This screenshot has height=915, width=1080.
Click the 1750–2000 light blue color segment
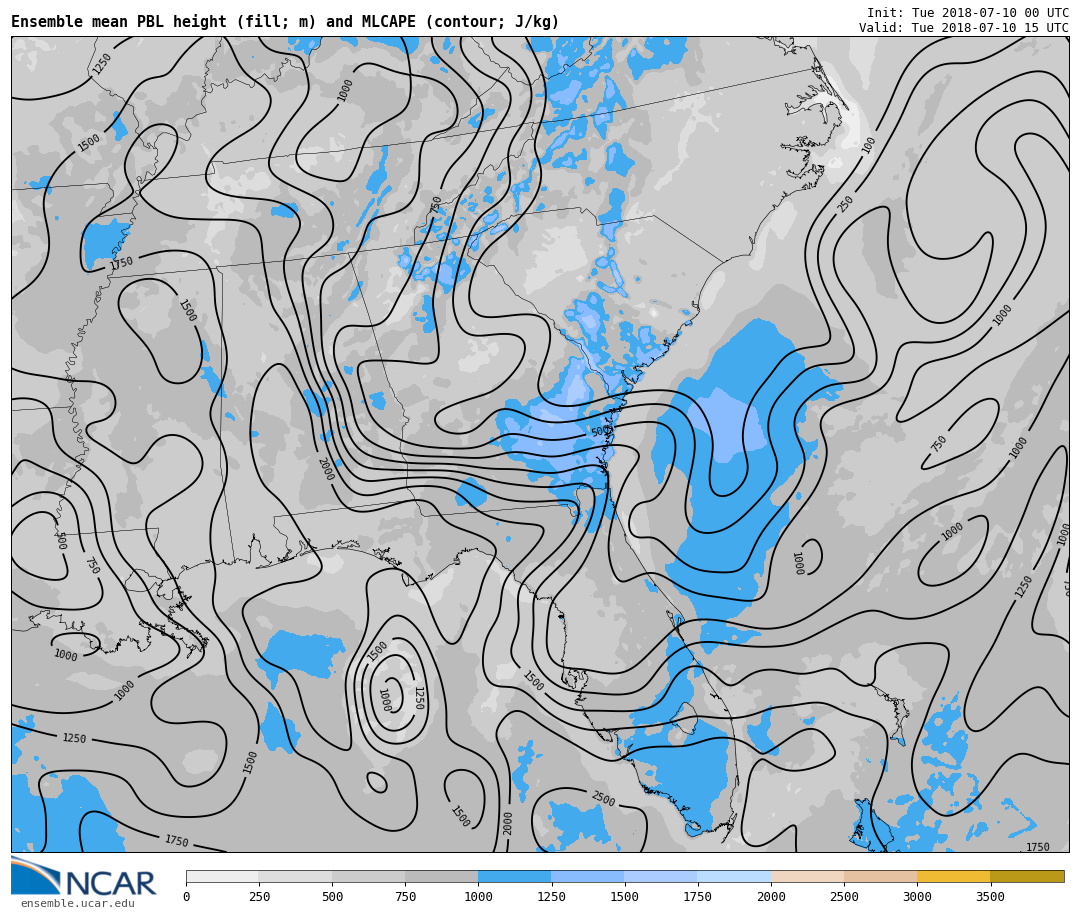pyautogui.click(x=734, y=876)
